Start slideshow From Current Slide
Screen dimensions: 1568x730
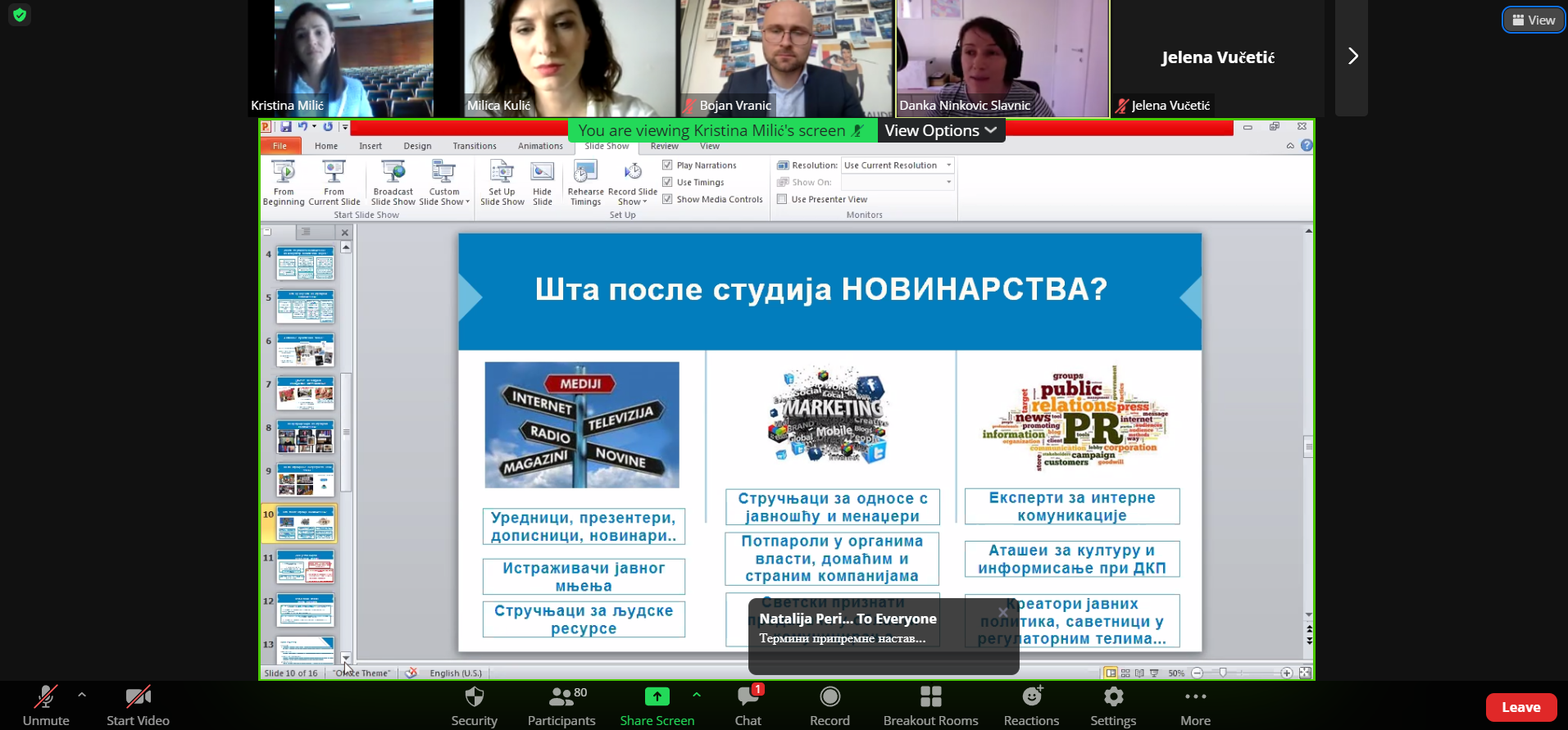pyautogui.click(x=334, y=183)
